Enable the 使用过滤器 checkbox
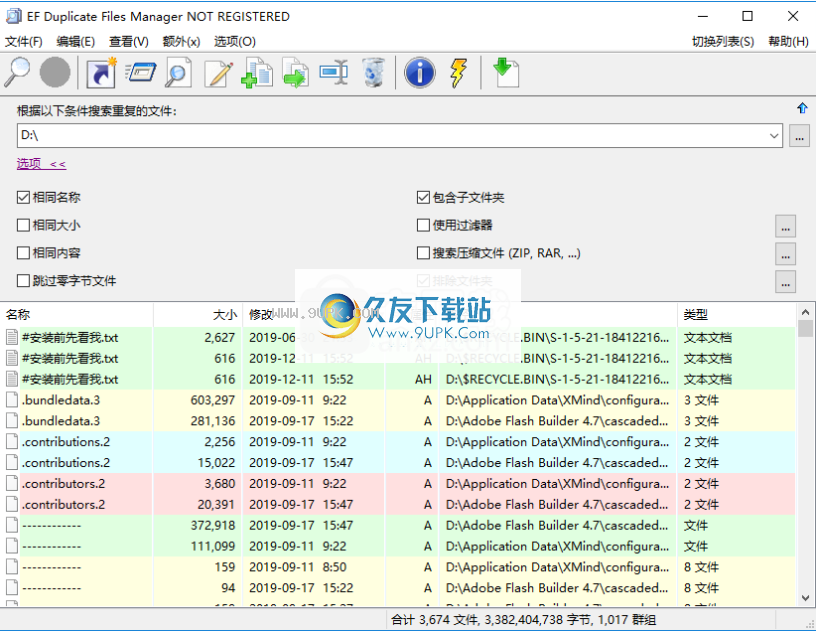This screenshot has height=632, width=816. (423, 225)
